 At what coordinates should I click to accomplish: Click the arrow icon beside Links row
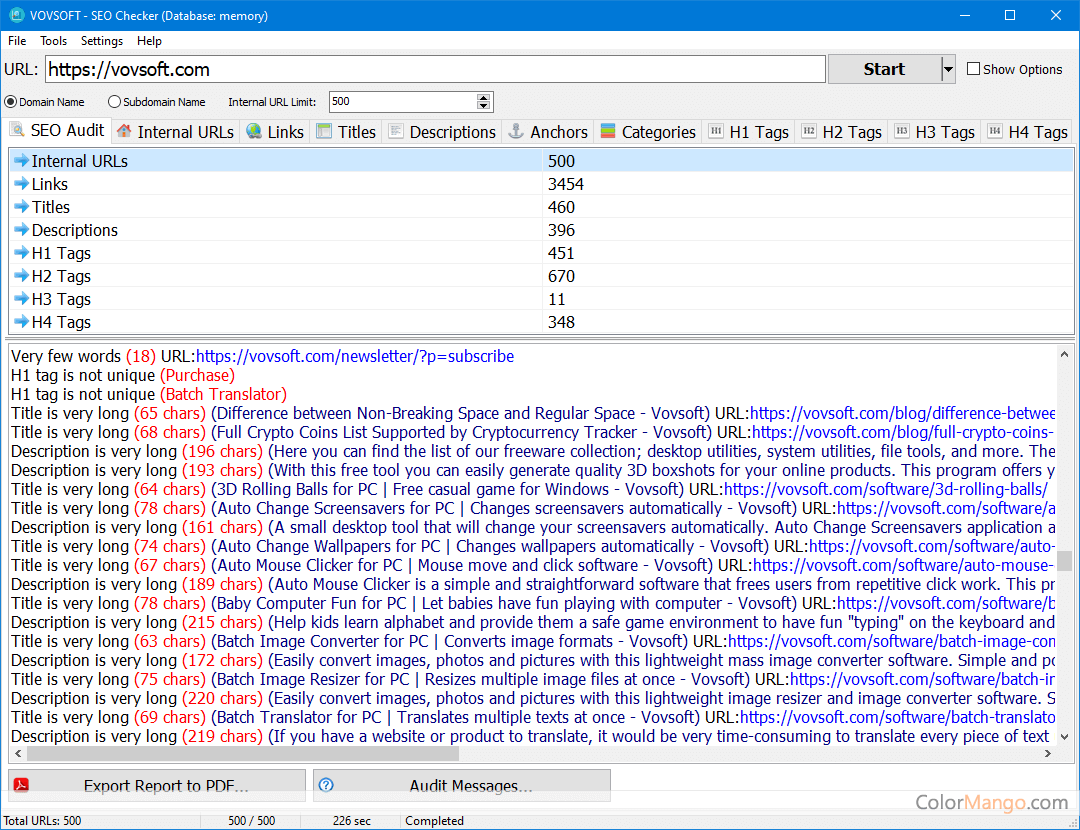click(21, 184)
